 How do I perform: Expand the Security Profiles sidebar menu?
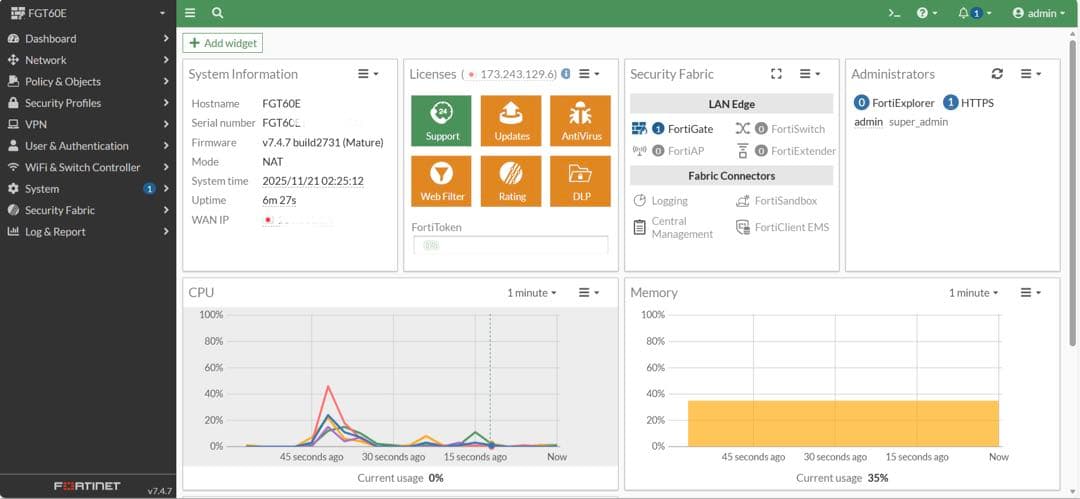pos(88,103)
